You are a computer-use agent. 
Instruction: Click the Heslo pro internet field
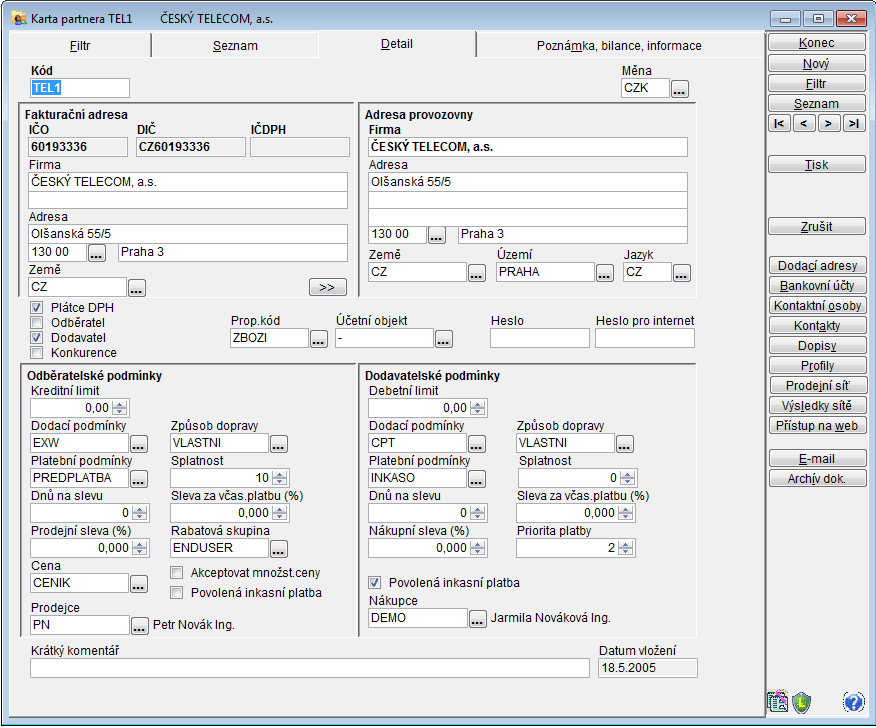[x=645, y=338]
